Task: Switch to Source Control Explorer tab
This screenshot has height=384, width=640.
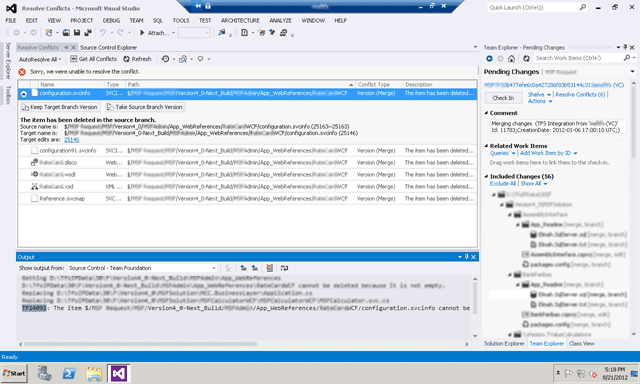Action: 109,47
